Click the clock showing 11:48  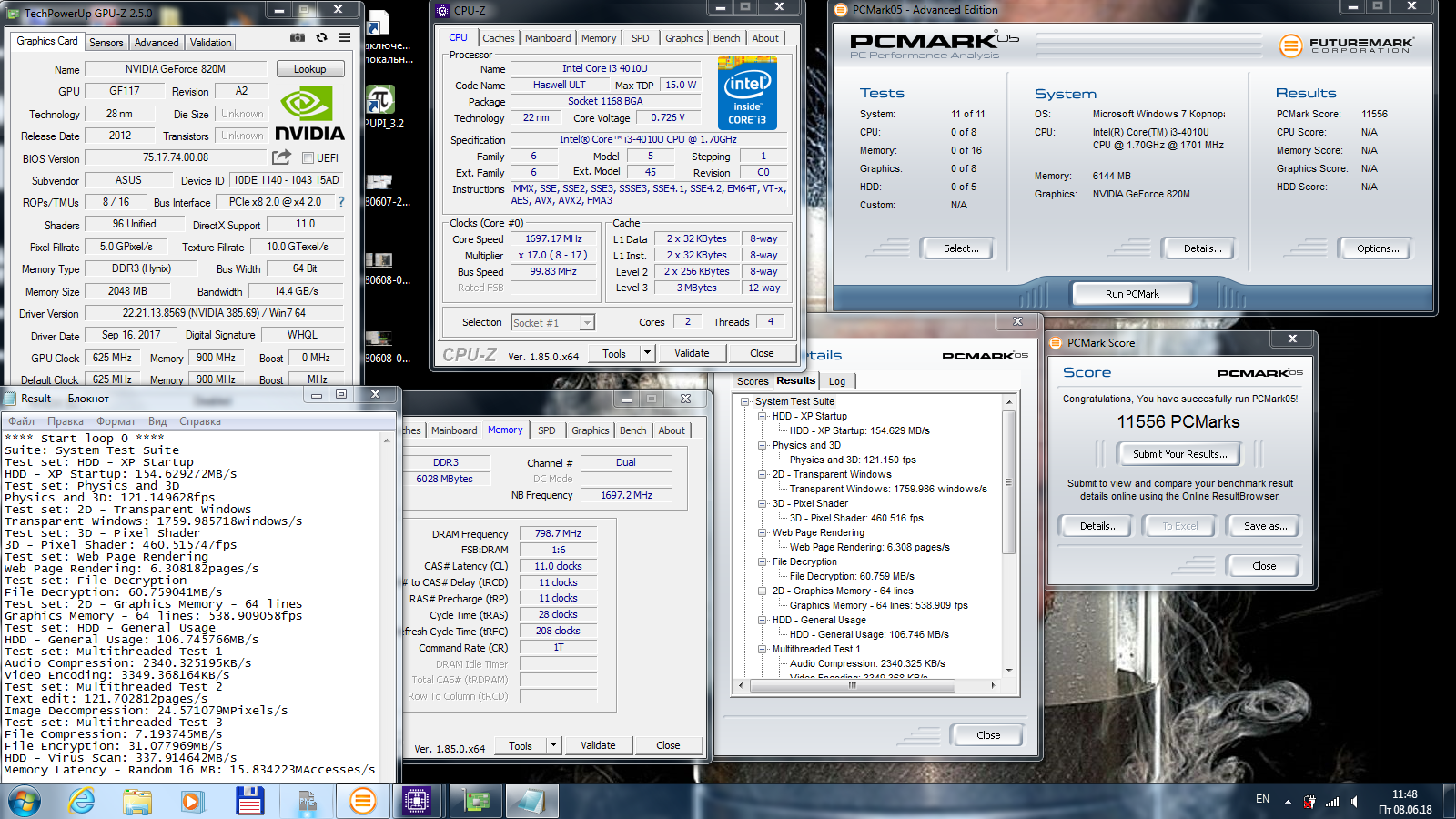point(1404,794)
